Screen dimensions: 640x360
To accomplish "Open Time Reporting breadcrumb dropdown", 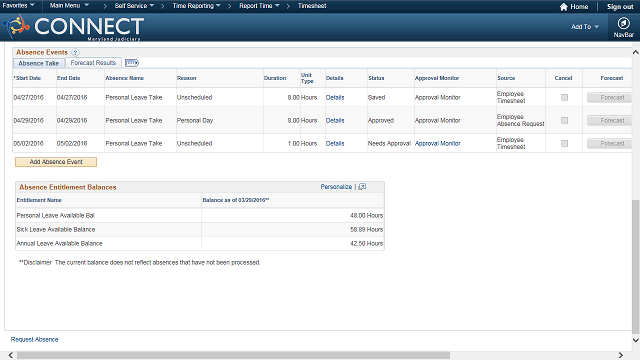I will (x=196, y=6).
